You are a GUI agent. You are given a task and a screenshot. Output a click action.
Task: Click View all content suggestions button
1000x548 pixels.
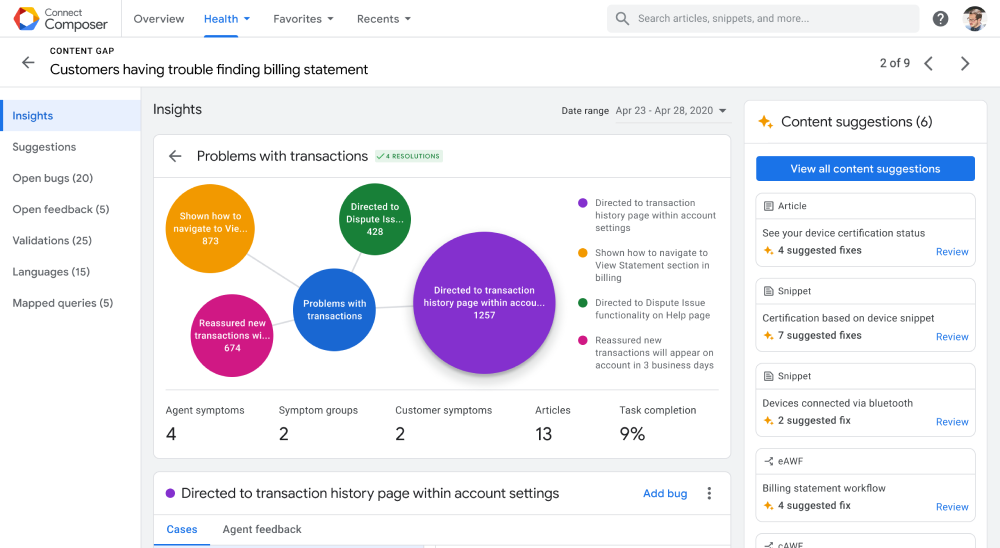click(865, 168)
